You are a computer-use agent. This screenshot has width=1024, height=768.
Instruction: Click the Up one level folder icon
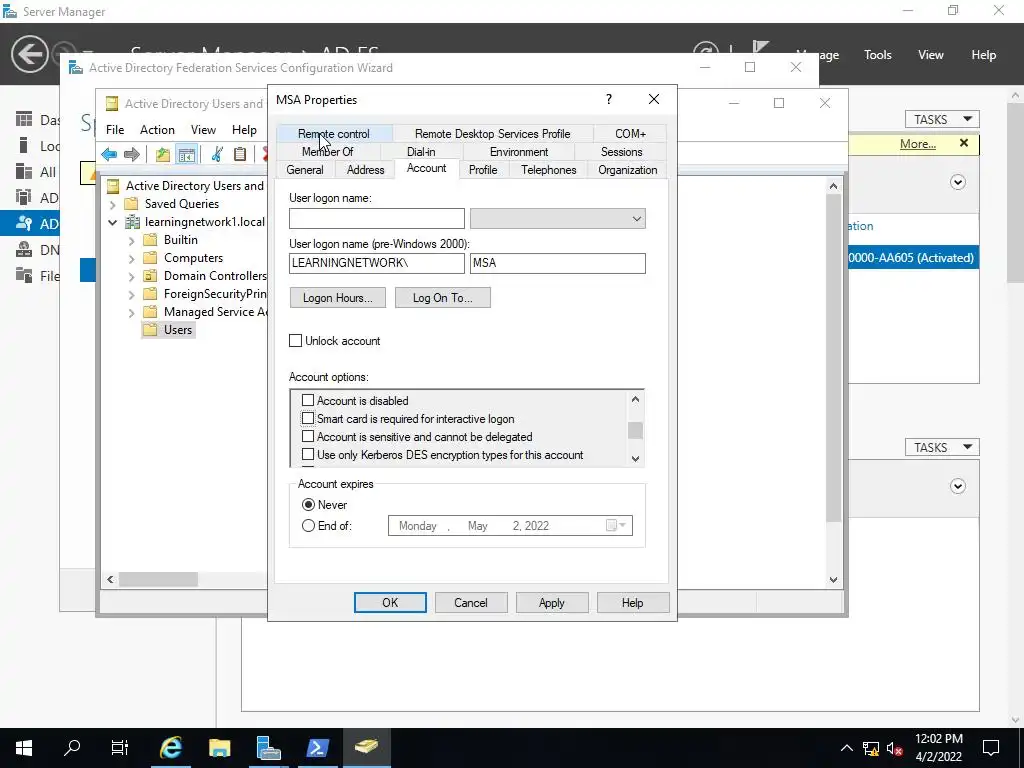(163, 154)
